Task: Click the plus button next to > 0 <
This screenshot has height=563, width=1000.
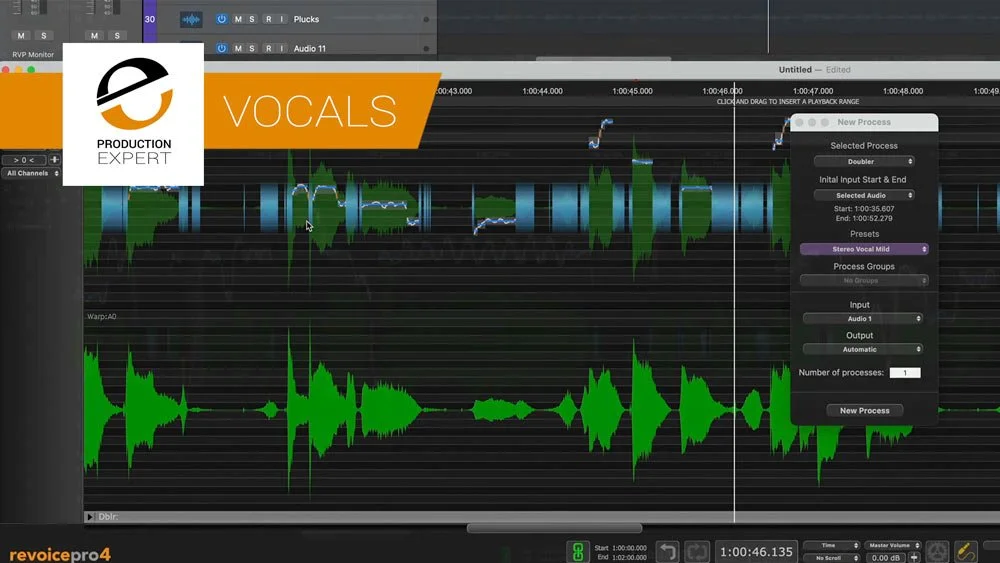Action: coord(54,159)
